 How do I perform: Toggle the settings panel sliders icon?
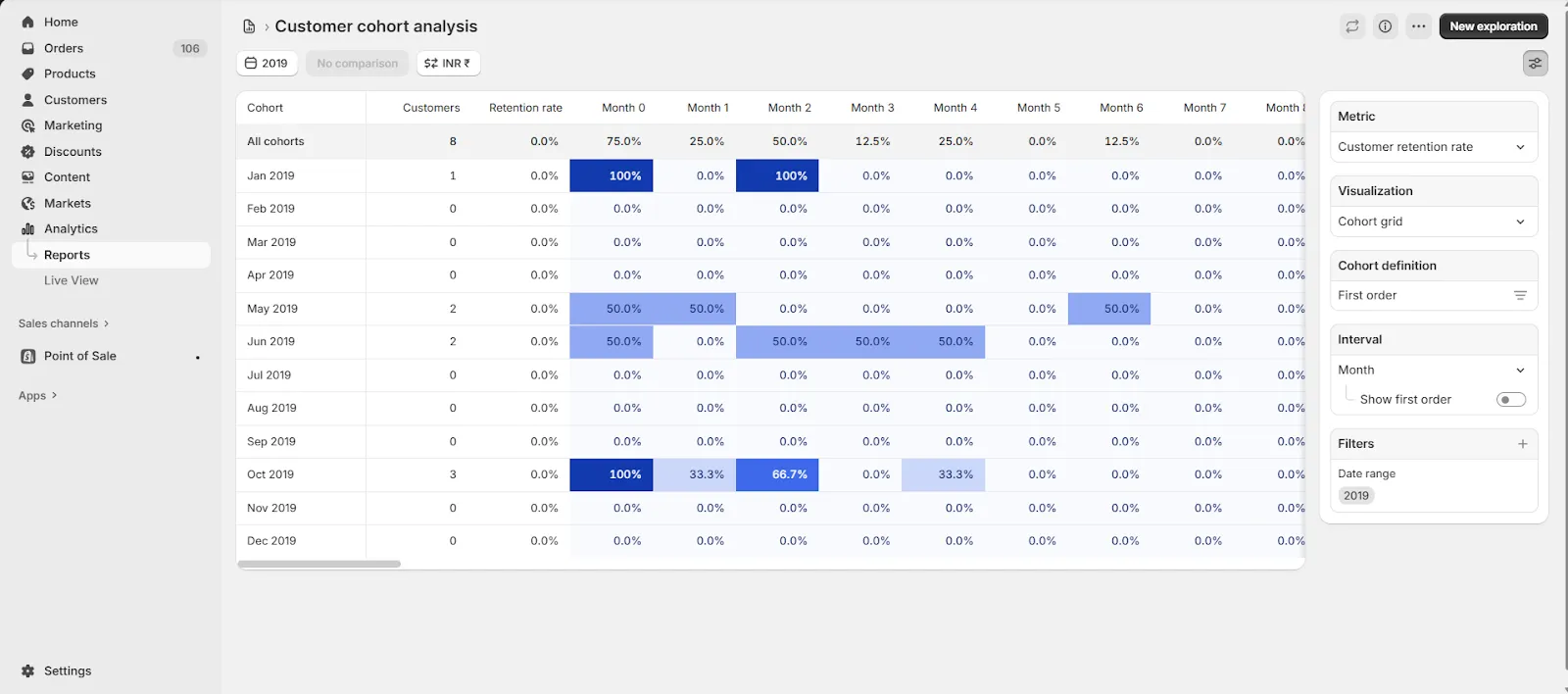(x=1535, y=63)
